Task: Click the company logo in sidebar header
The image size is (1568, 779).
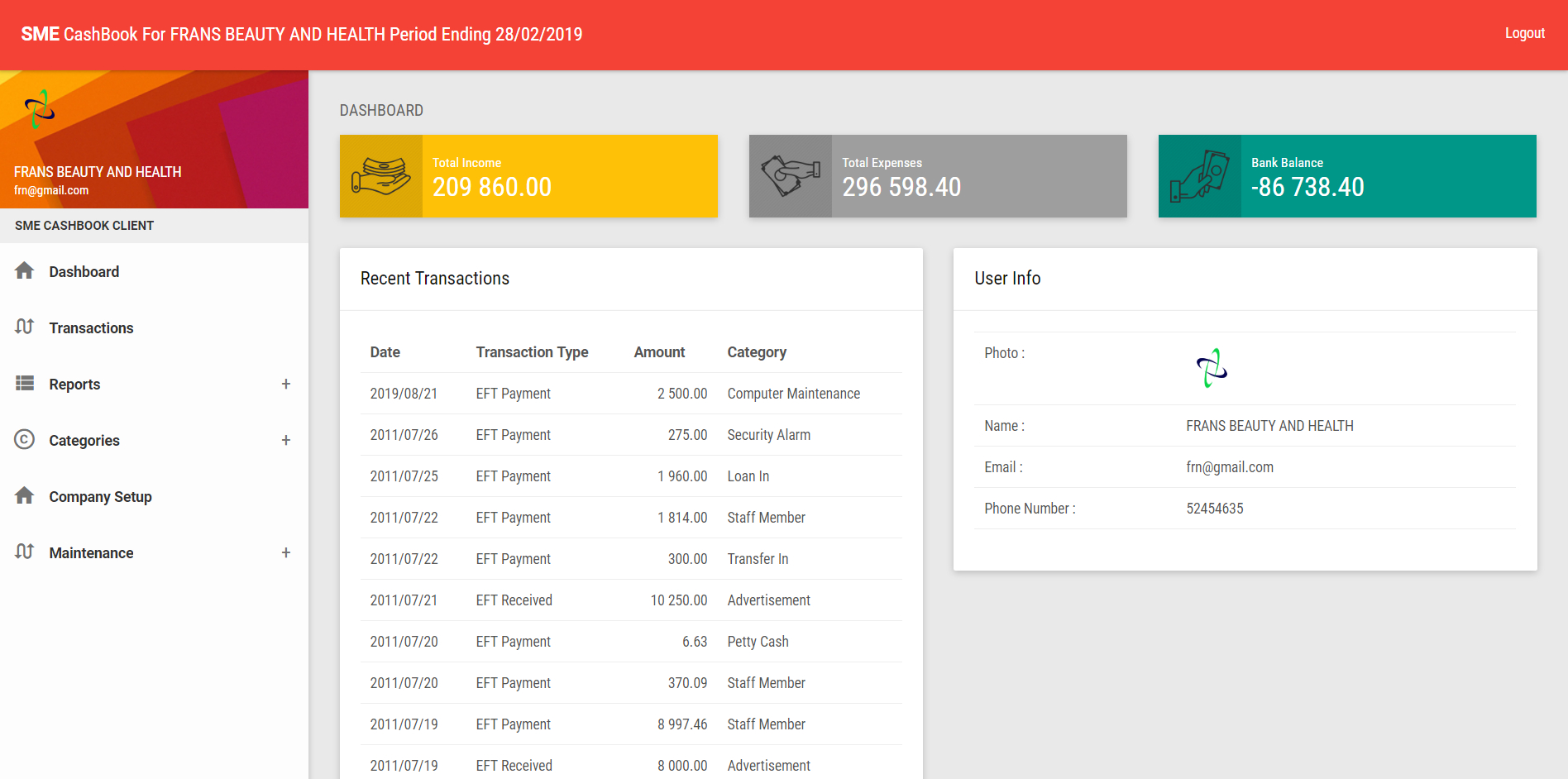Action: pos(39,109)
